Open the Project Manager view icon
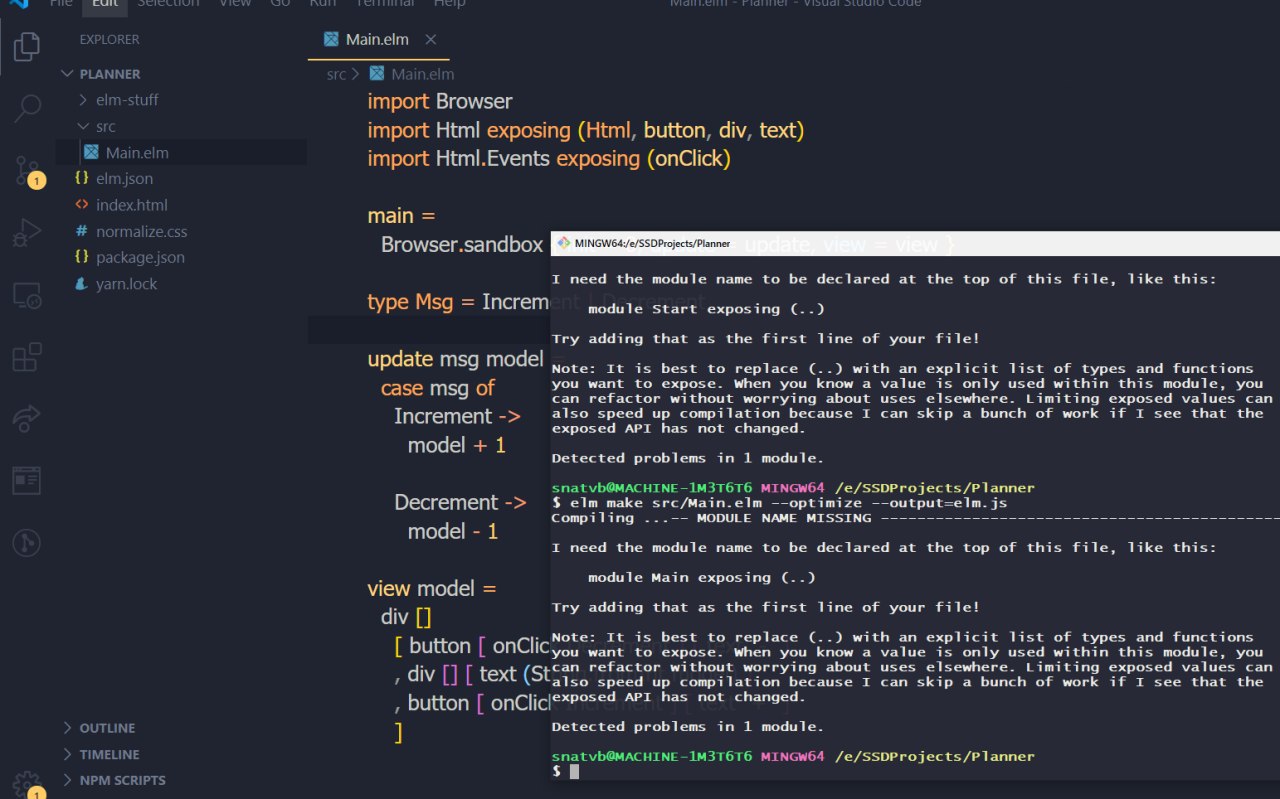This screenshot has width=1280, height=799. click(x=27, y=481)
